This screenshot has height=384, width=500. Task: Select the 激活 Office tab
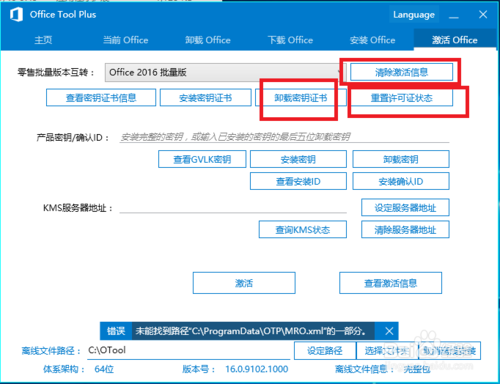tap(455, 40)
